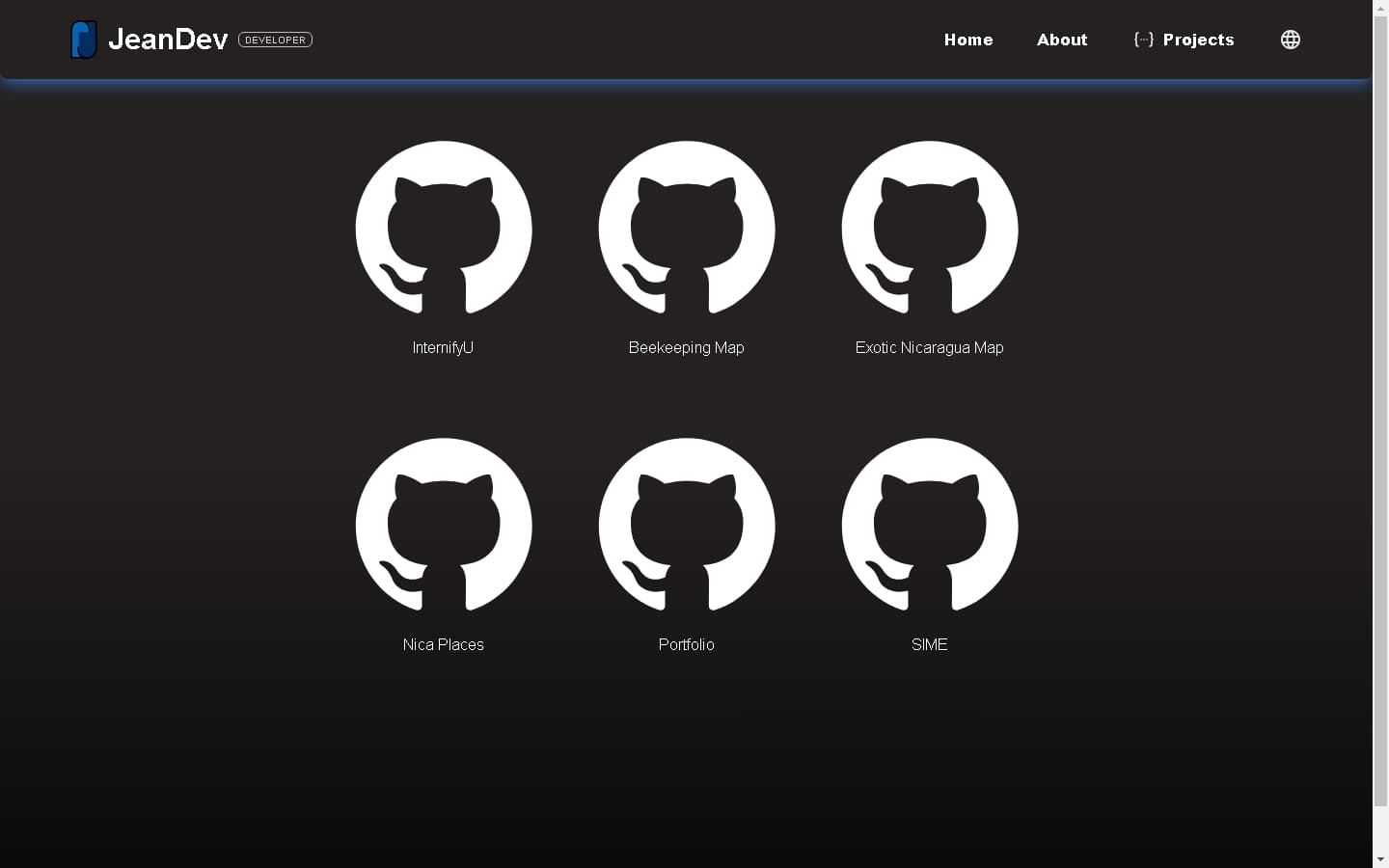1389x868 pixels.
Task: Click the scrollbar up arrow
Action: pos(1380,8)
